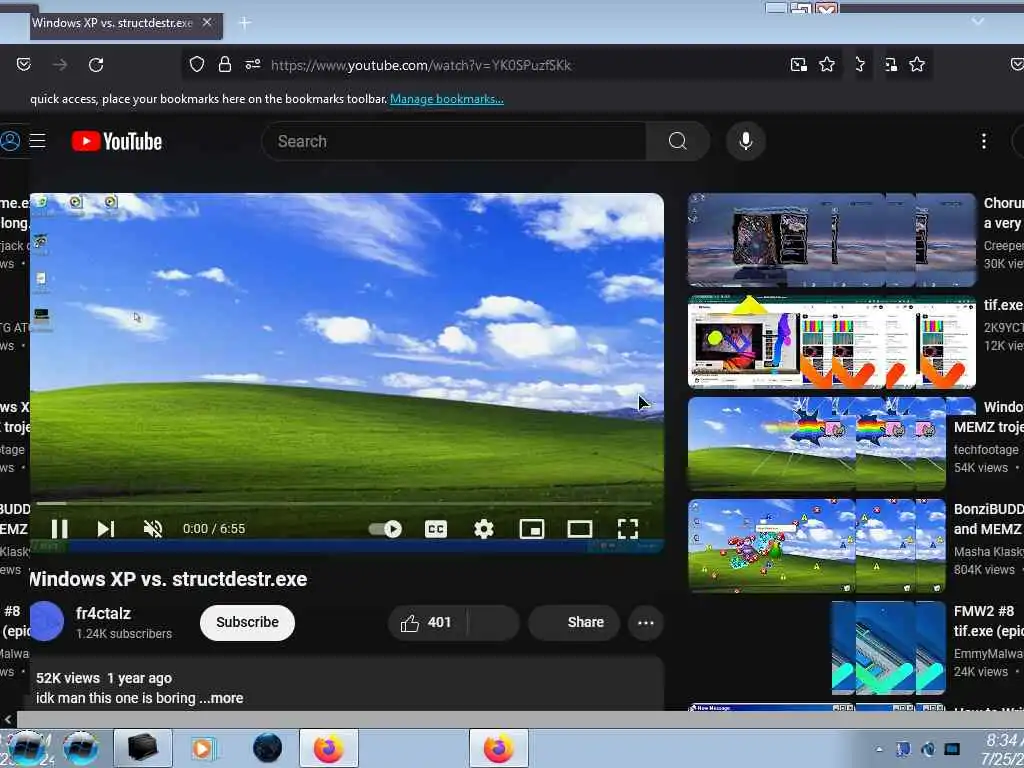Dislike the video
The image size is (1024, 768).
coord(493,622)
